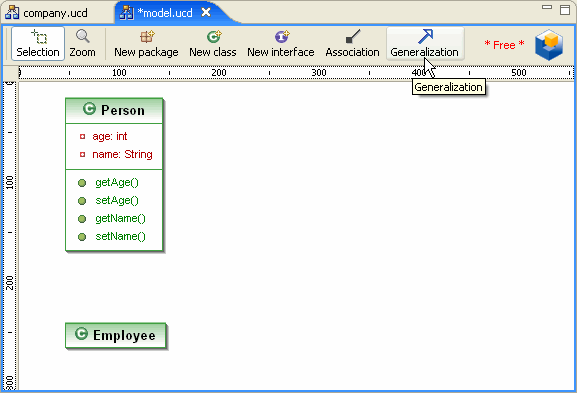Screen dimensions: 577x393
Task: Select the setAge() method
Action: pyautogui.click(x=117, y=201)
